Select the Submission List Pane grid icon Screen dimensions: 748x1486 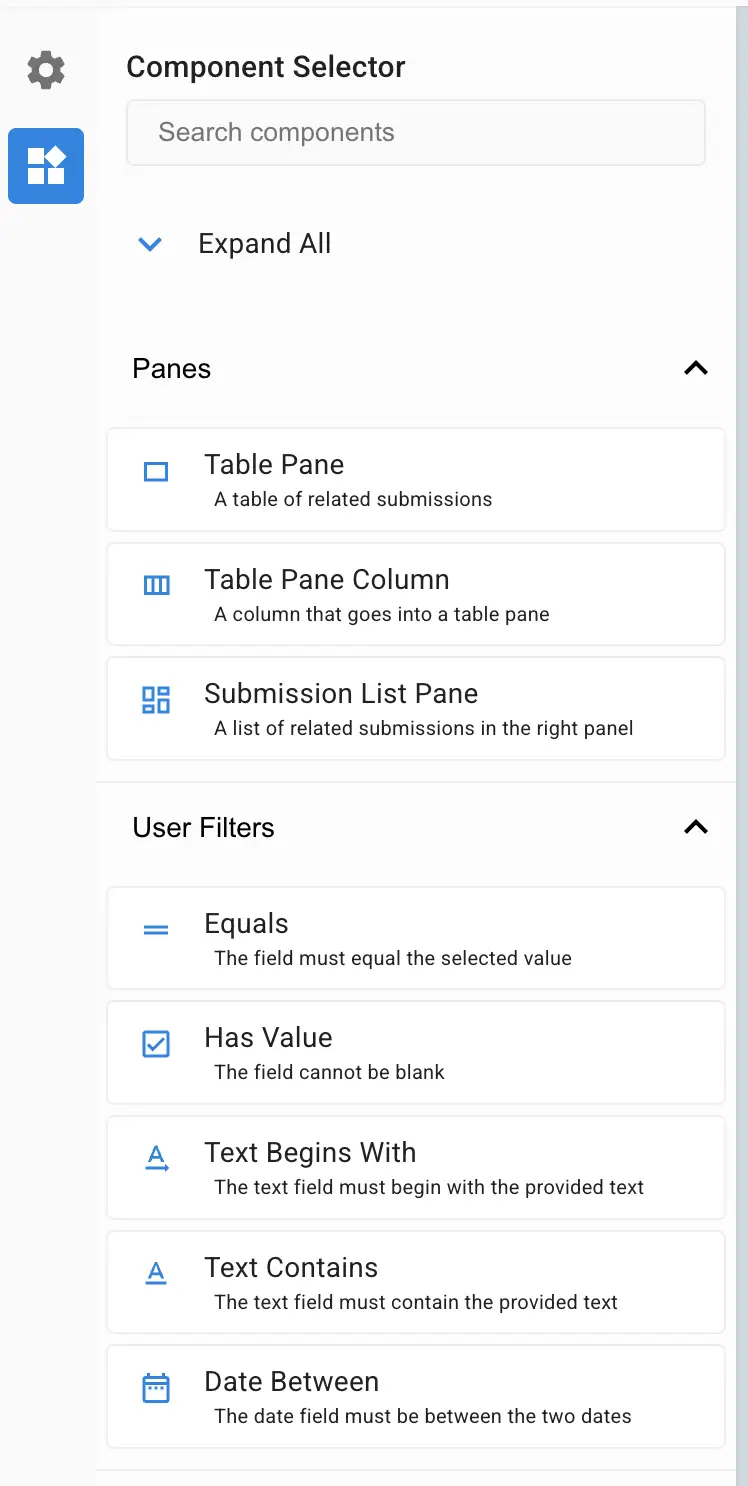[156, 701]
